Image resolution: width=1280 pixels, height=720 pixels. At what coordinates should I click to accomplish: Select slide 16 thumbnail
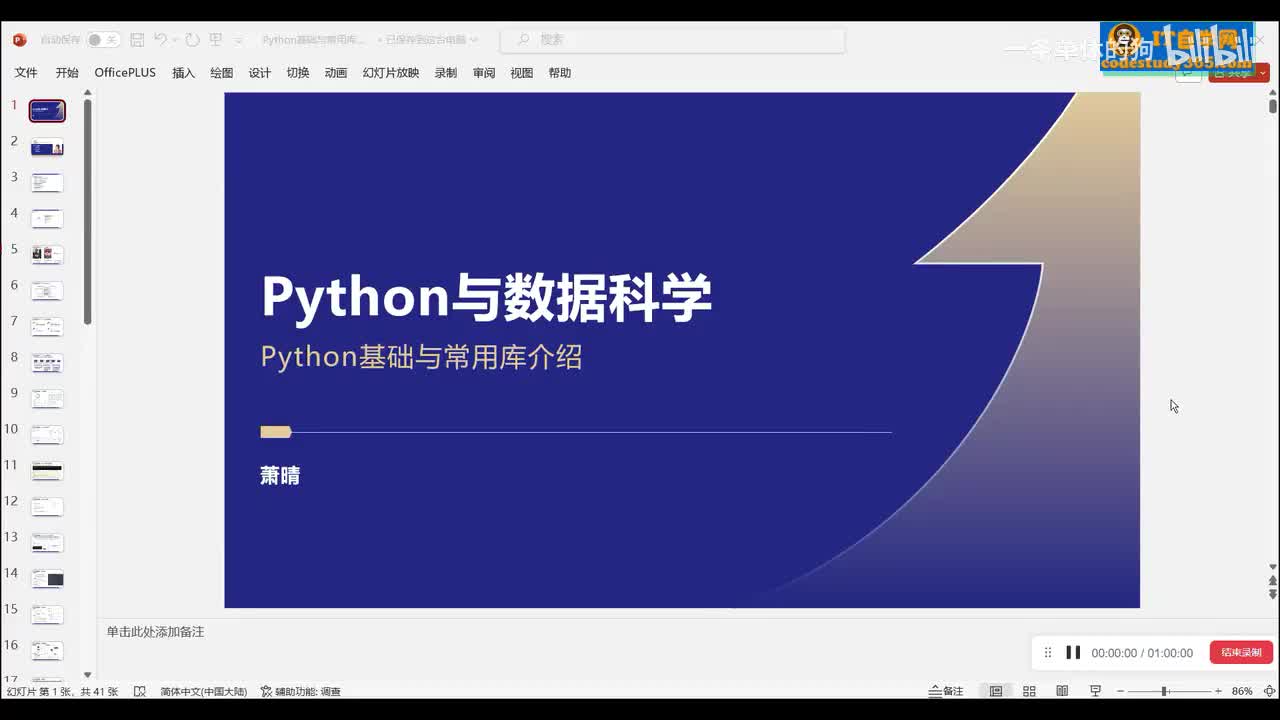point(47,651)
